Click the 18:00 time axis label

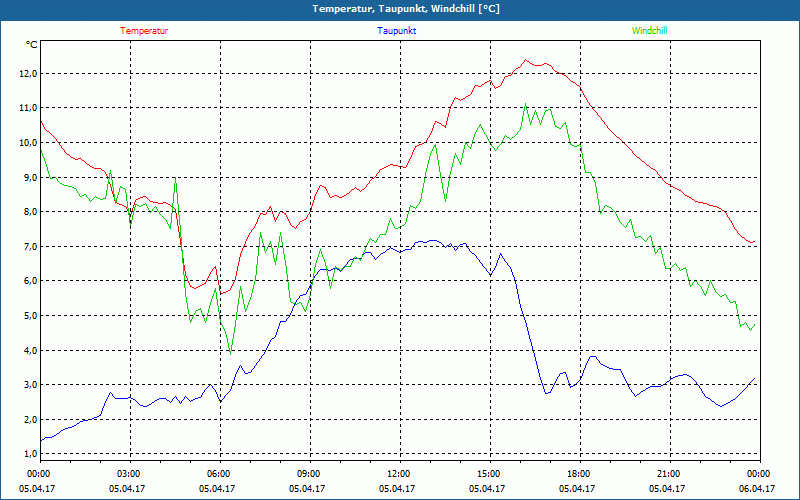click(580, 474)
